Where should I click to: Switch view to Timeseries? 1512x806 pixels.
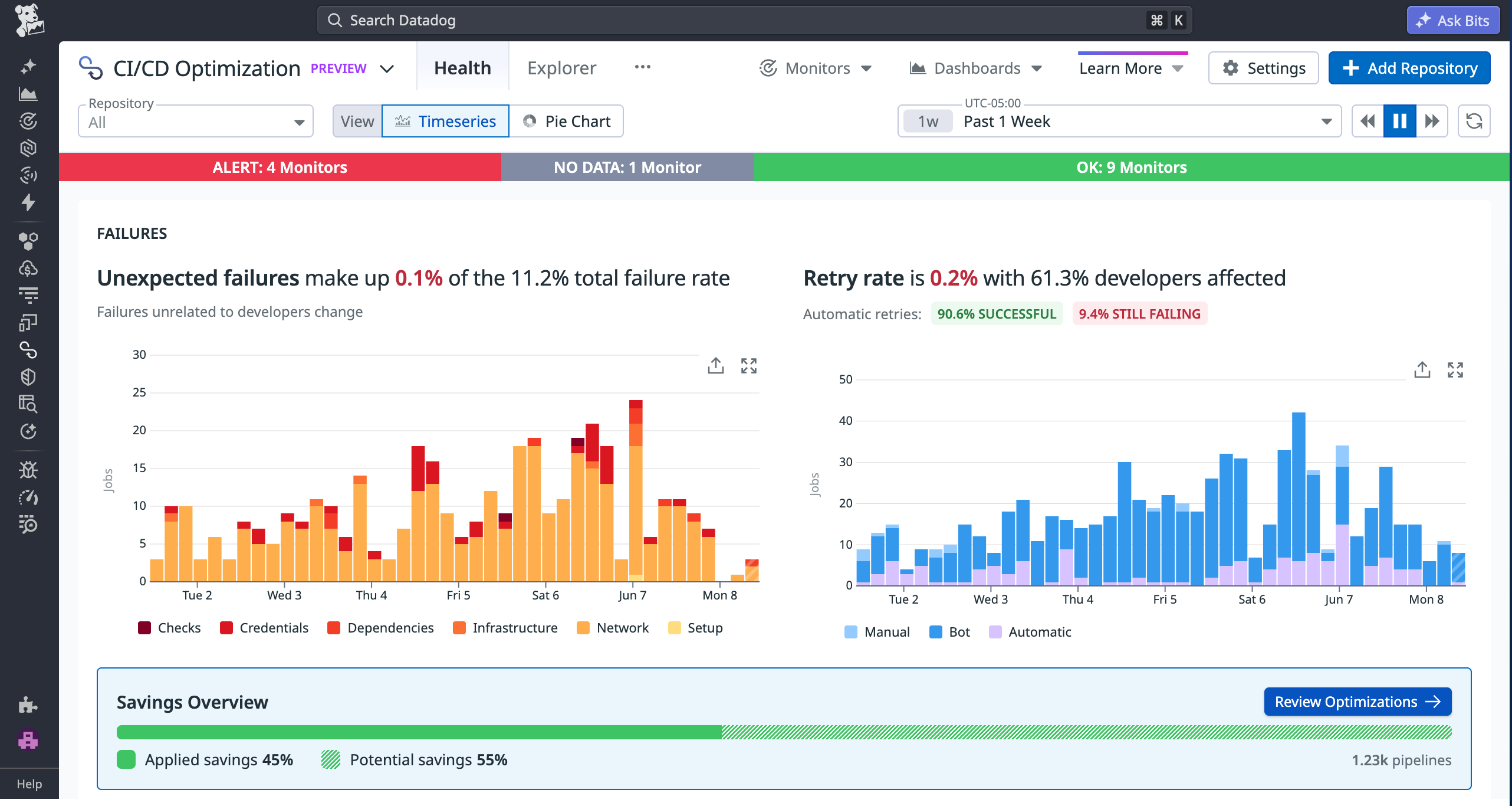(x=446, y=121)
